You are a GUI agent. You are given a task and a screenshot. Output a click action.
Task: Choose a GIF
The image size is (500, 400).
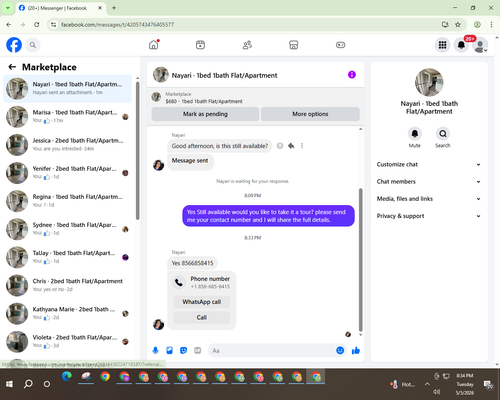pos(197,350)
